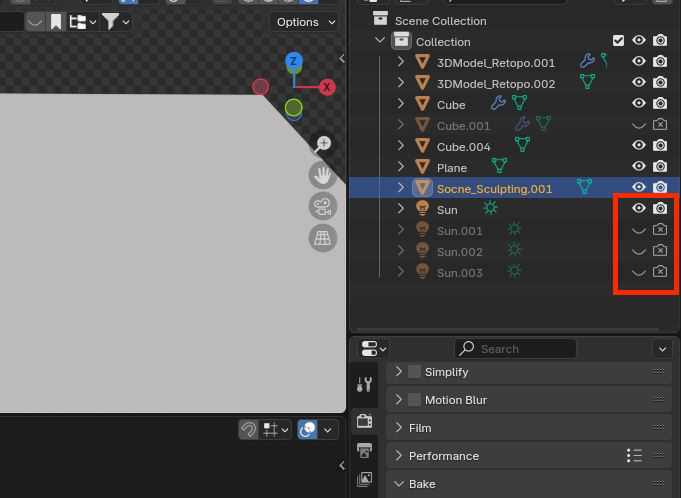Disable render for 3DModel_Retopo.002 camera icon
This screenshot has height=498, width=681.
point(660,82)
